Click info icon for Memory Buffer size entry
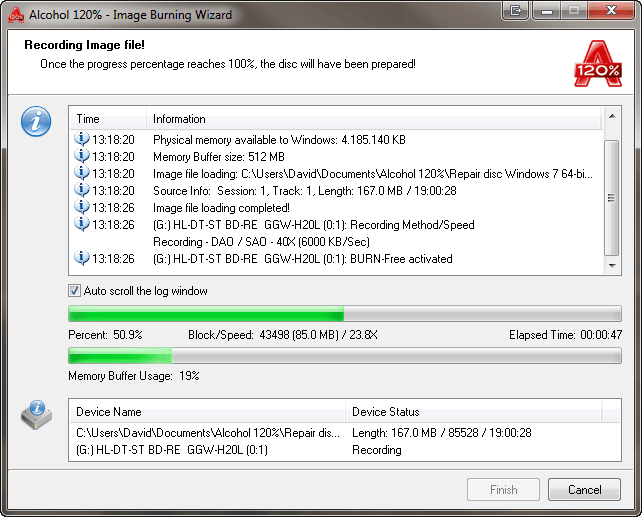 point(81,156)
